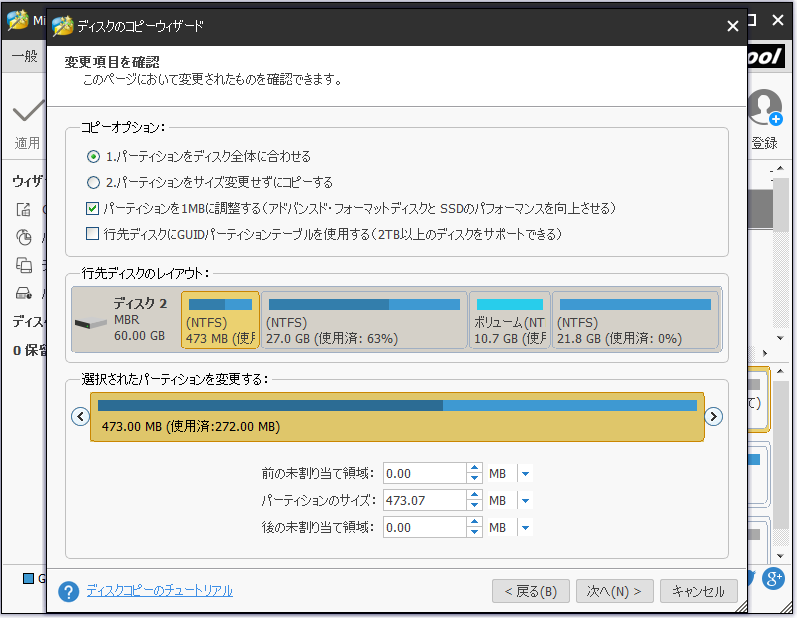Select option 1 fit partitions to entire disk
The image size is (797, 618).
pos(93,157)
